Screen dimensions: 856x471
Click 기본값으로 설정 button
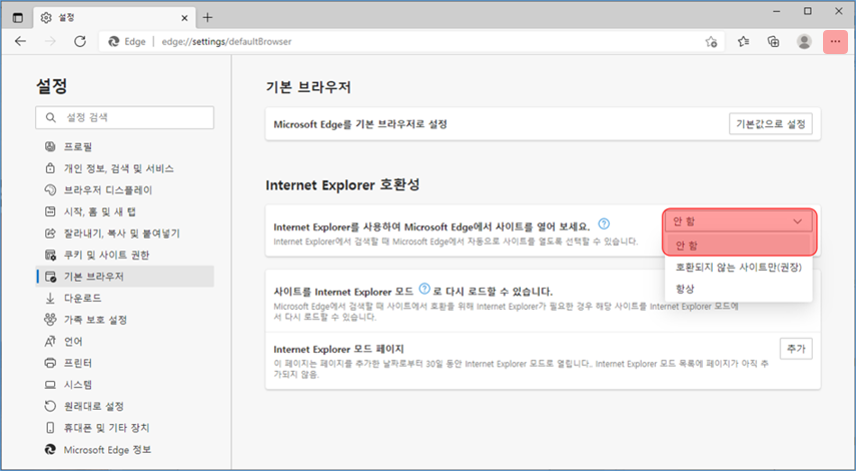coord(770,124)
